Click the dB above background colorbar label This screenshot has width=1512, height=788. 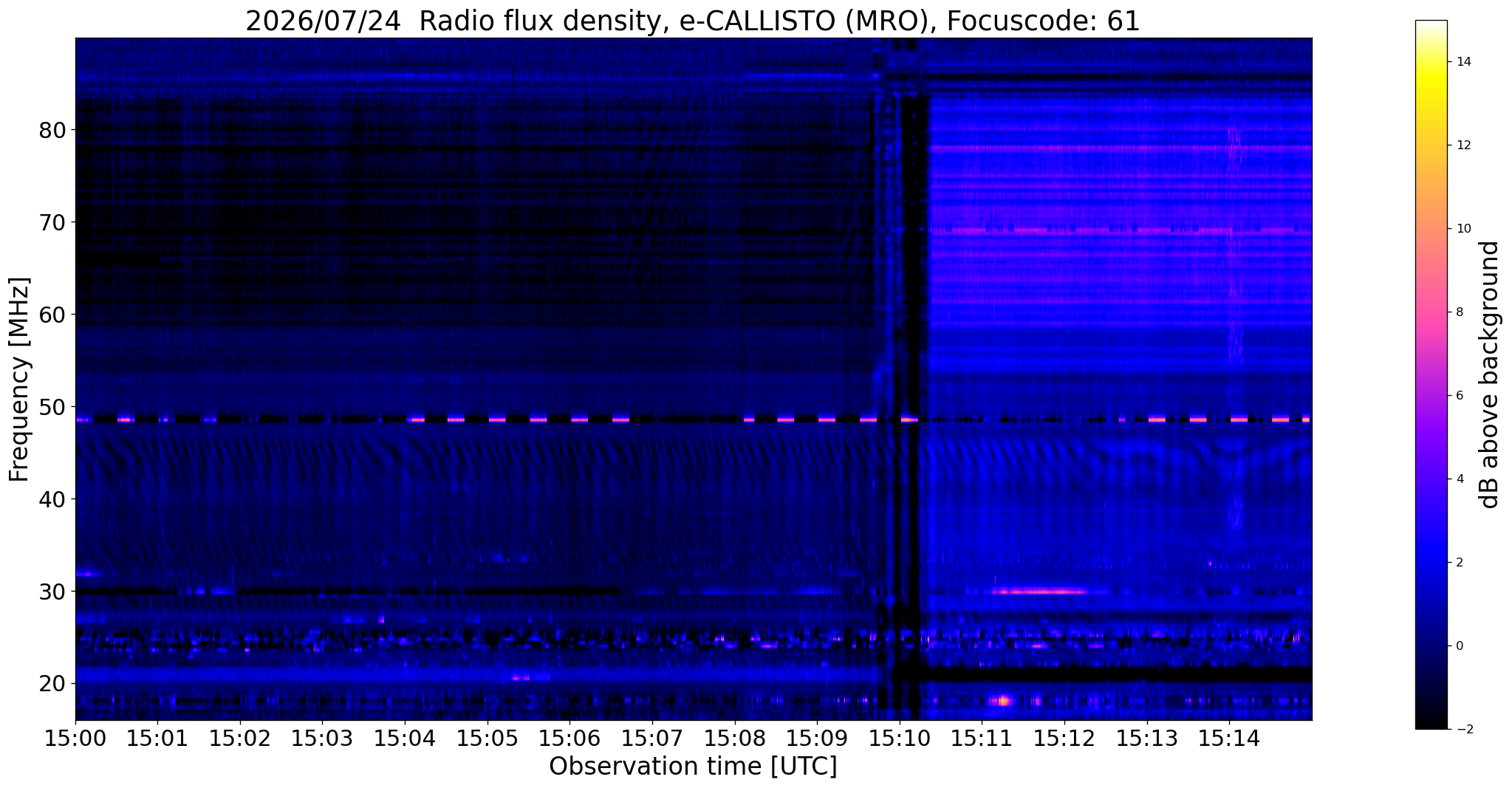click(x=1490, y=374)
